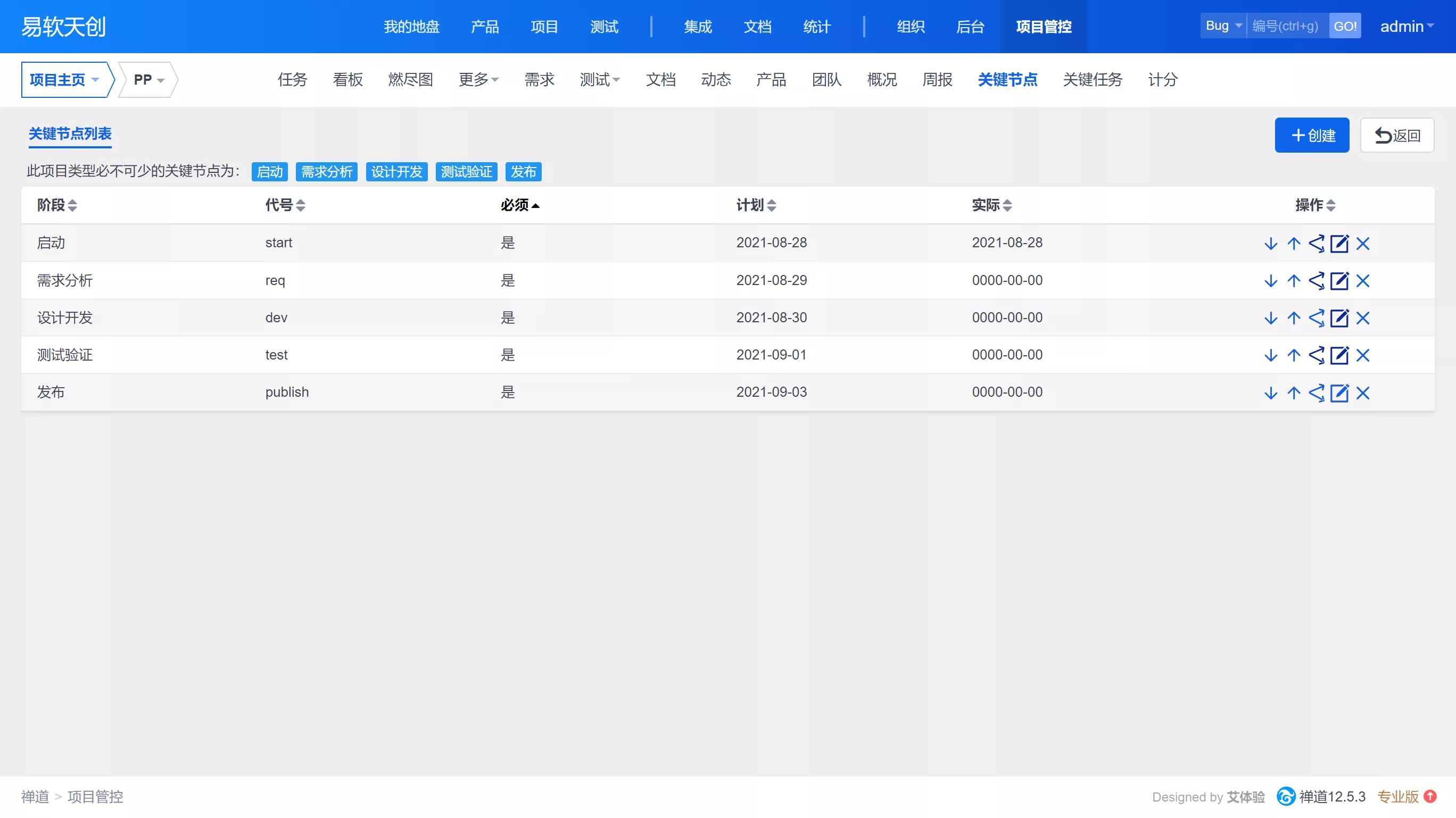Click edit icon in 启动 row

tap(1339, 244)
